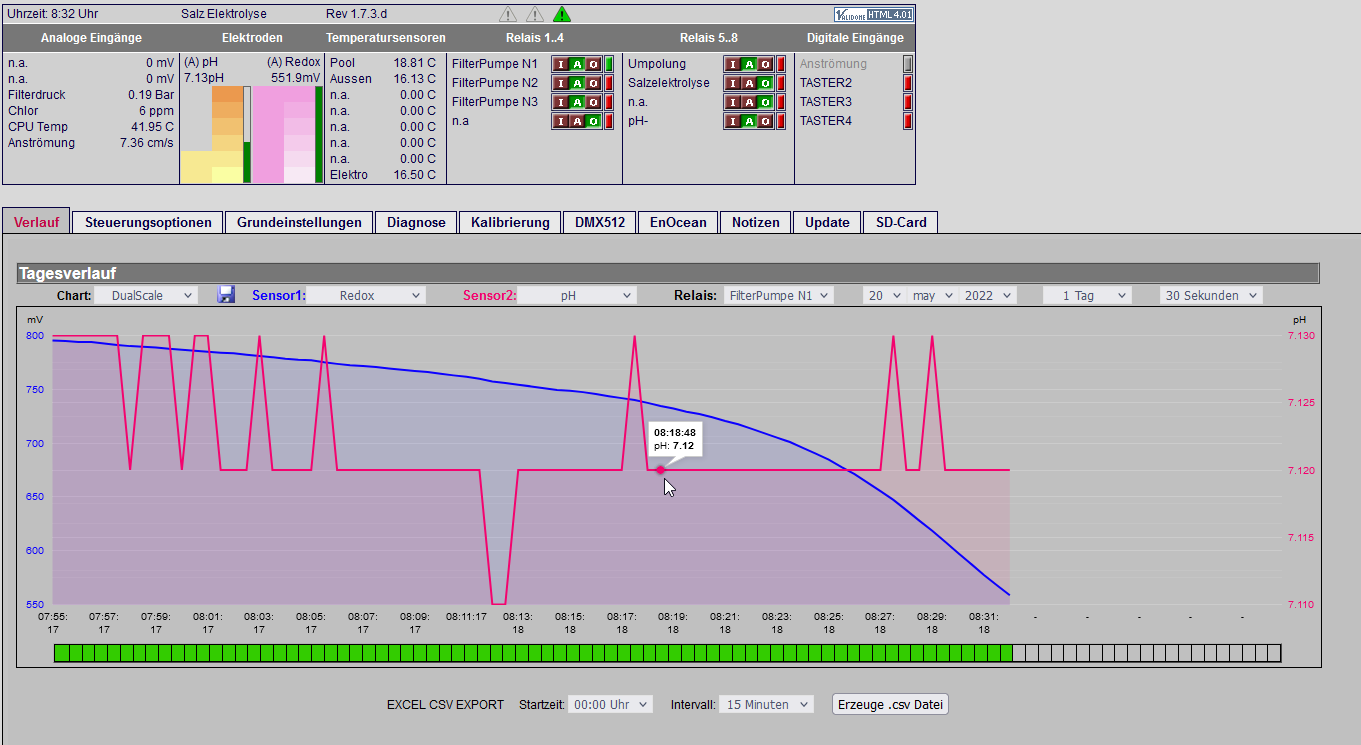The width and height of the screenshot is (1361, 745).
Task: Click the red status indicator next to TASTER2
Action: pos(908,83)
